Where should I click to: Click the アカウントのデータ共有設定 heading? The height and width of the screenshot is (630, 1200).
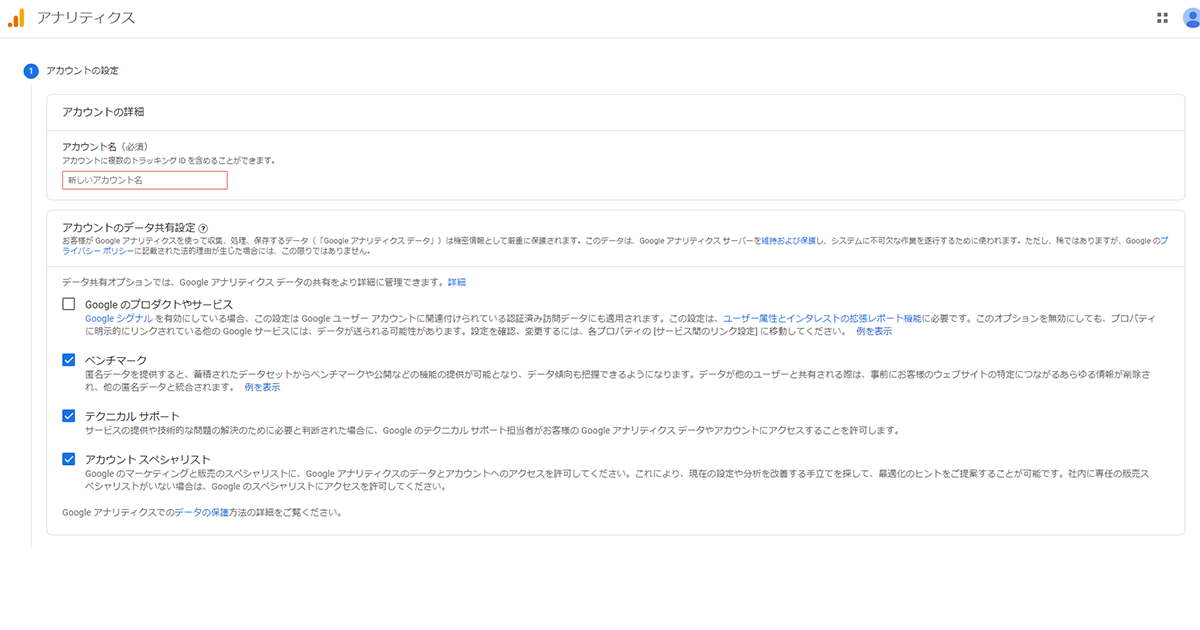point(128,228)
